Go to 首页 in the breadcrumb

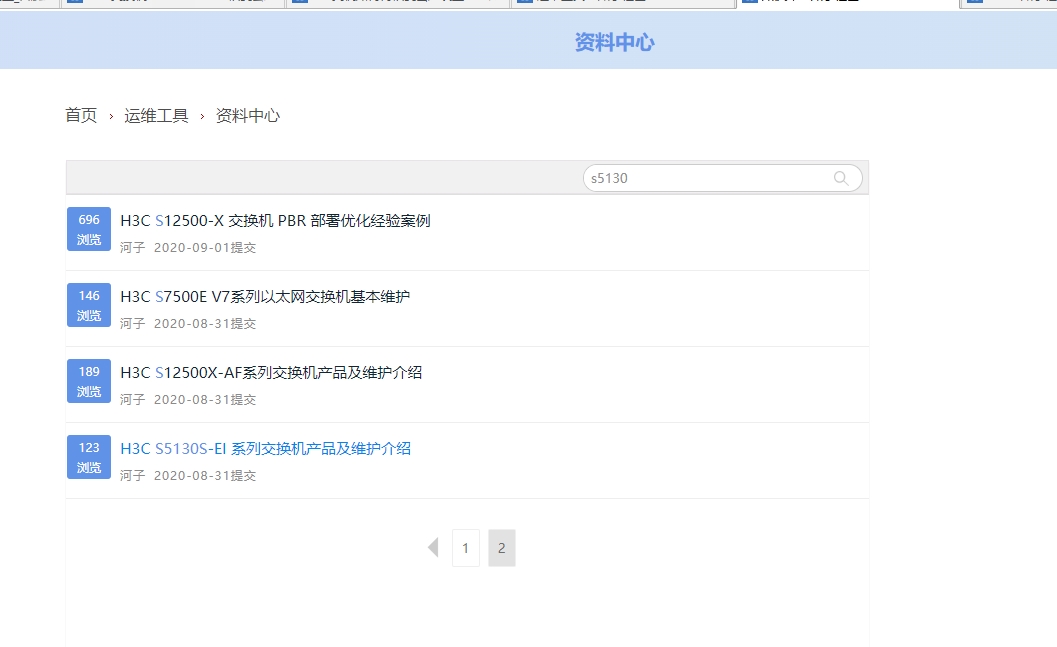[x=81, y=115]
